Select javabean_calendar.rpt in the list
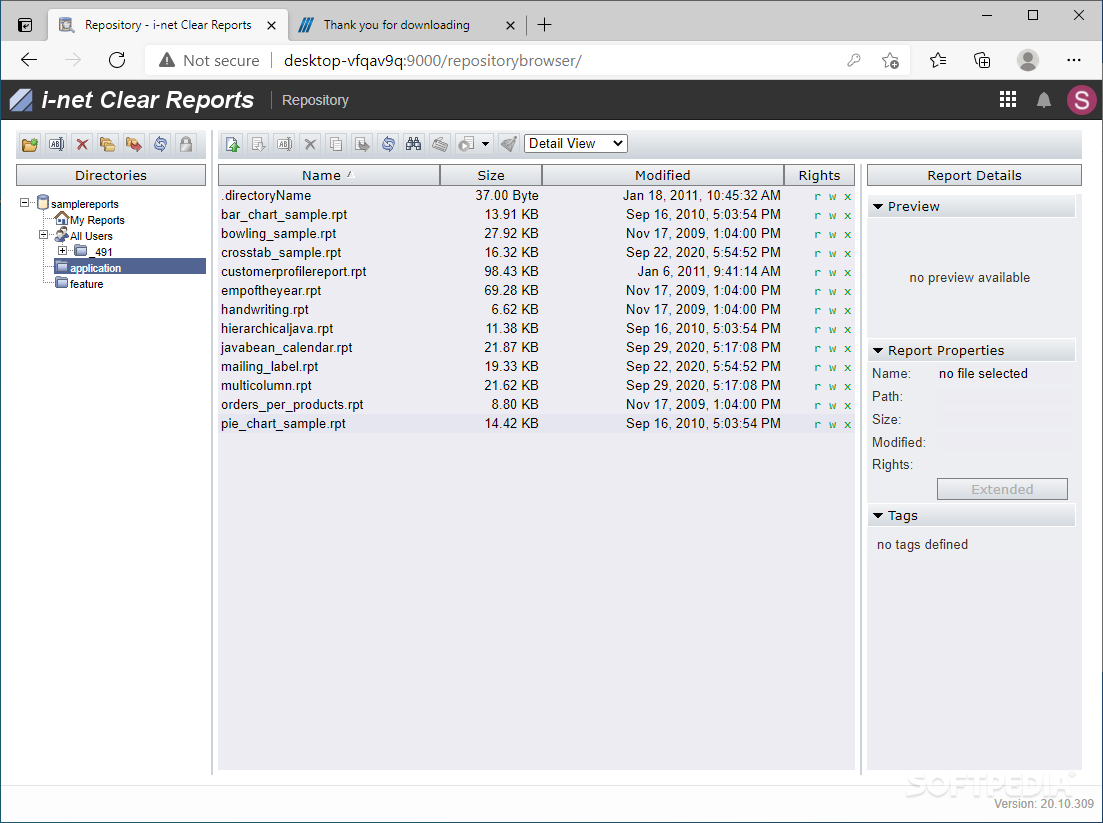The image size is (1103, 823). 536,347
